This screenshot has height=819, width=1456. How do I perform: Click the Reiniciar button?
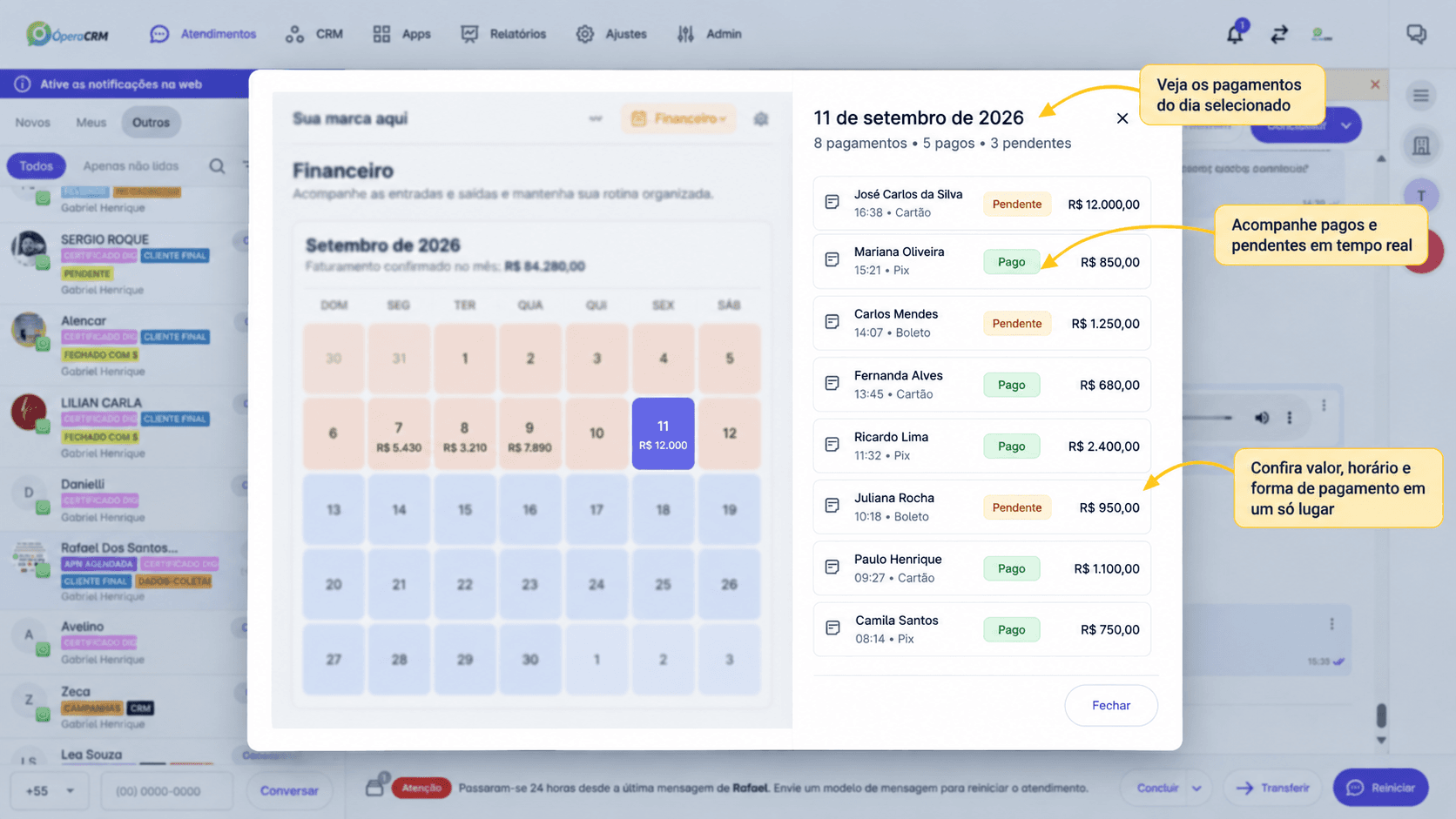coord(1381,788)
